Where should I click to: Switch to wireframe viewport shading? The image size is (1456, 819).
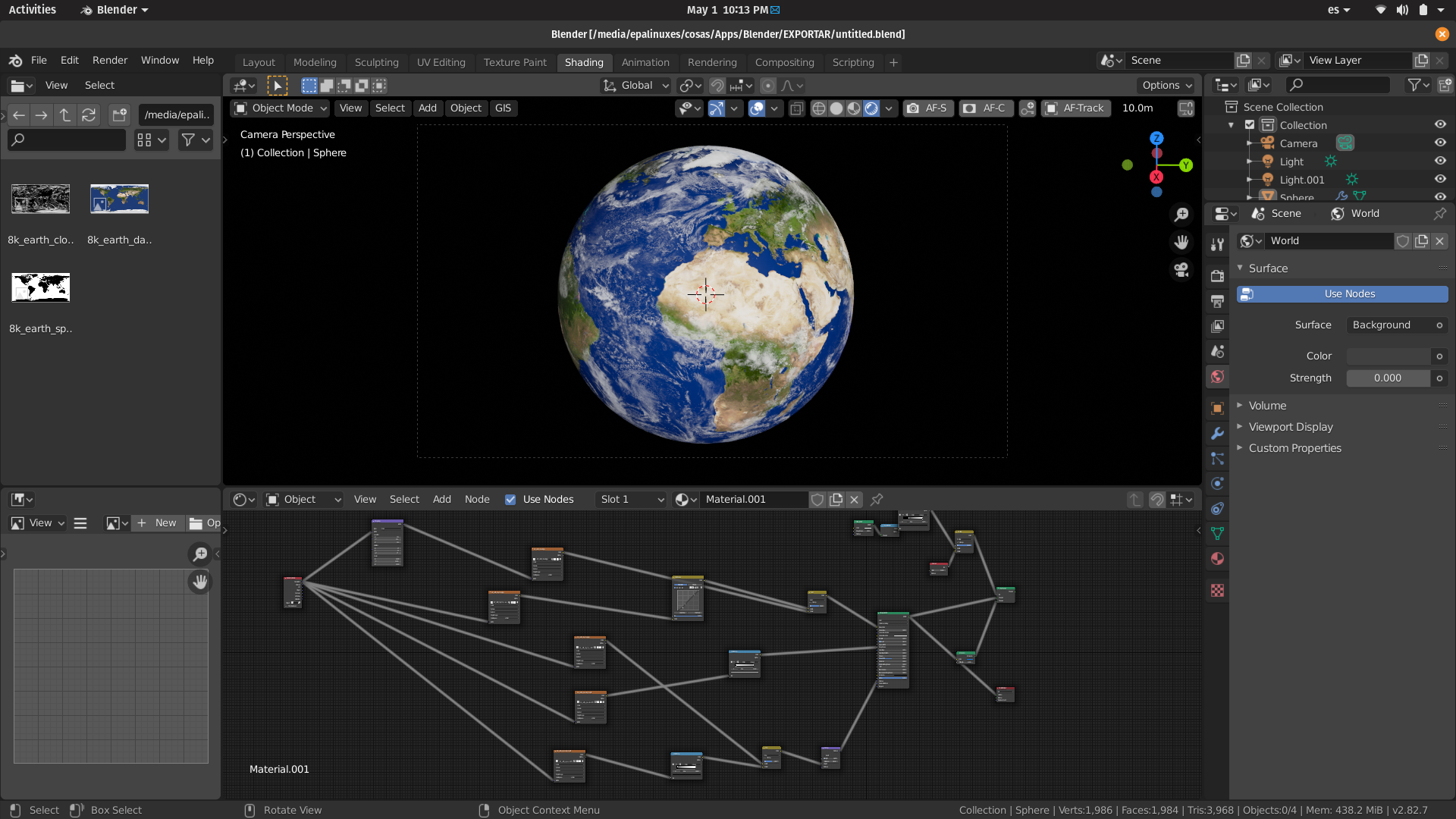(819, 108)
